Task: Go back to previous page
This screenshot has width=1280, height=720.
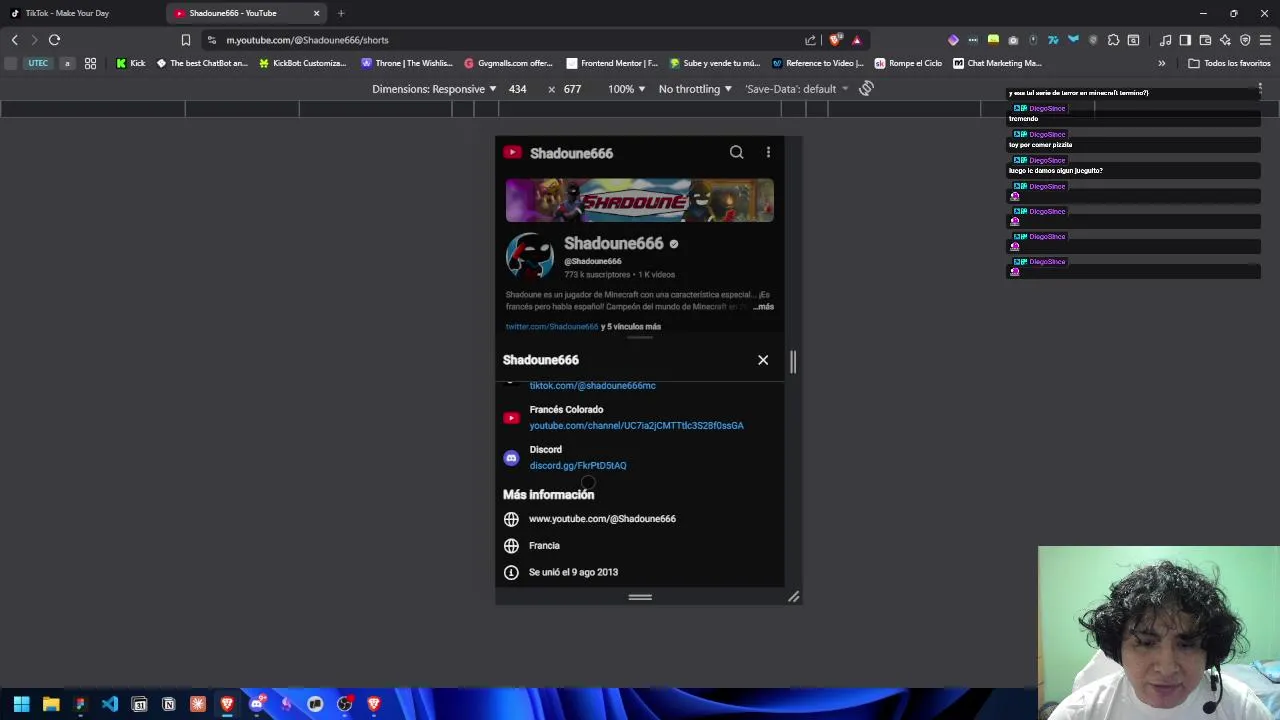Action: pyautogui.click(x=14, y=40)
